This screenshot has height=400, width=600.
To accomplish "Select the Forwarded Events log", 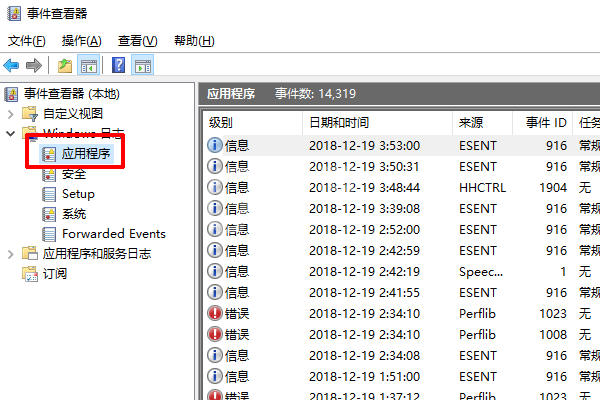I will point(114,234).
